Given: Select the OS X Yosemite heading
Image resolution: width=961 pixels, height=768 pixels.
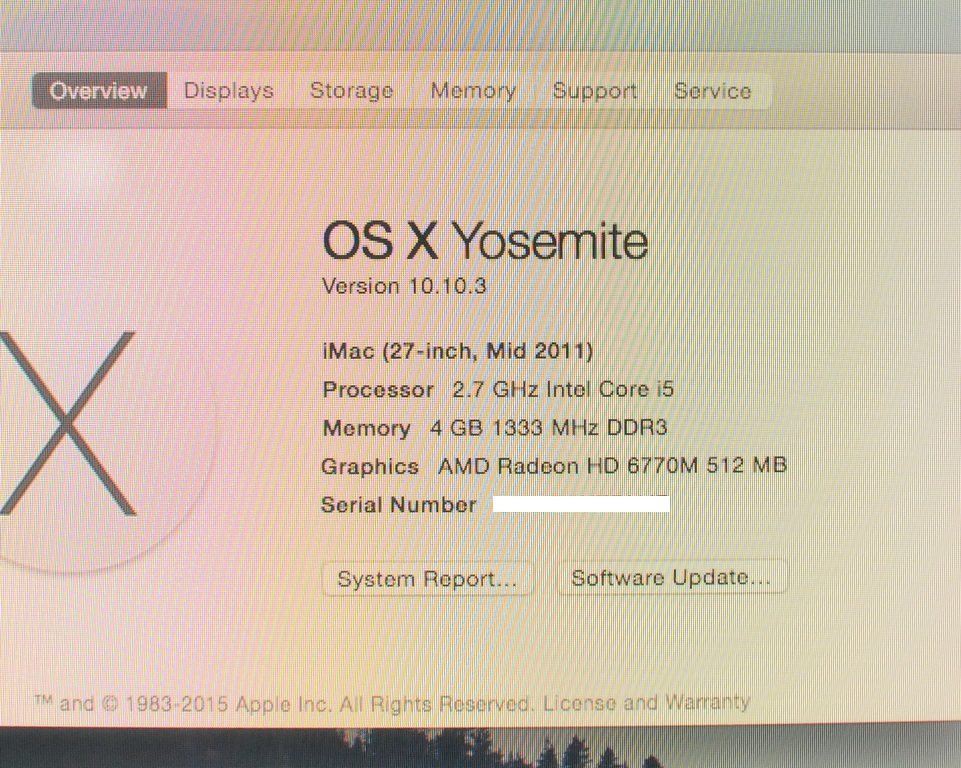Looking at the screenshot, I should 485,240.
